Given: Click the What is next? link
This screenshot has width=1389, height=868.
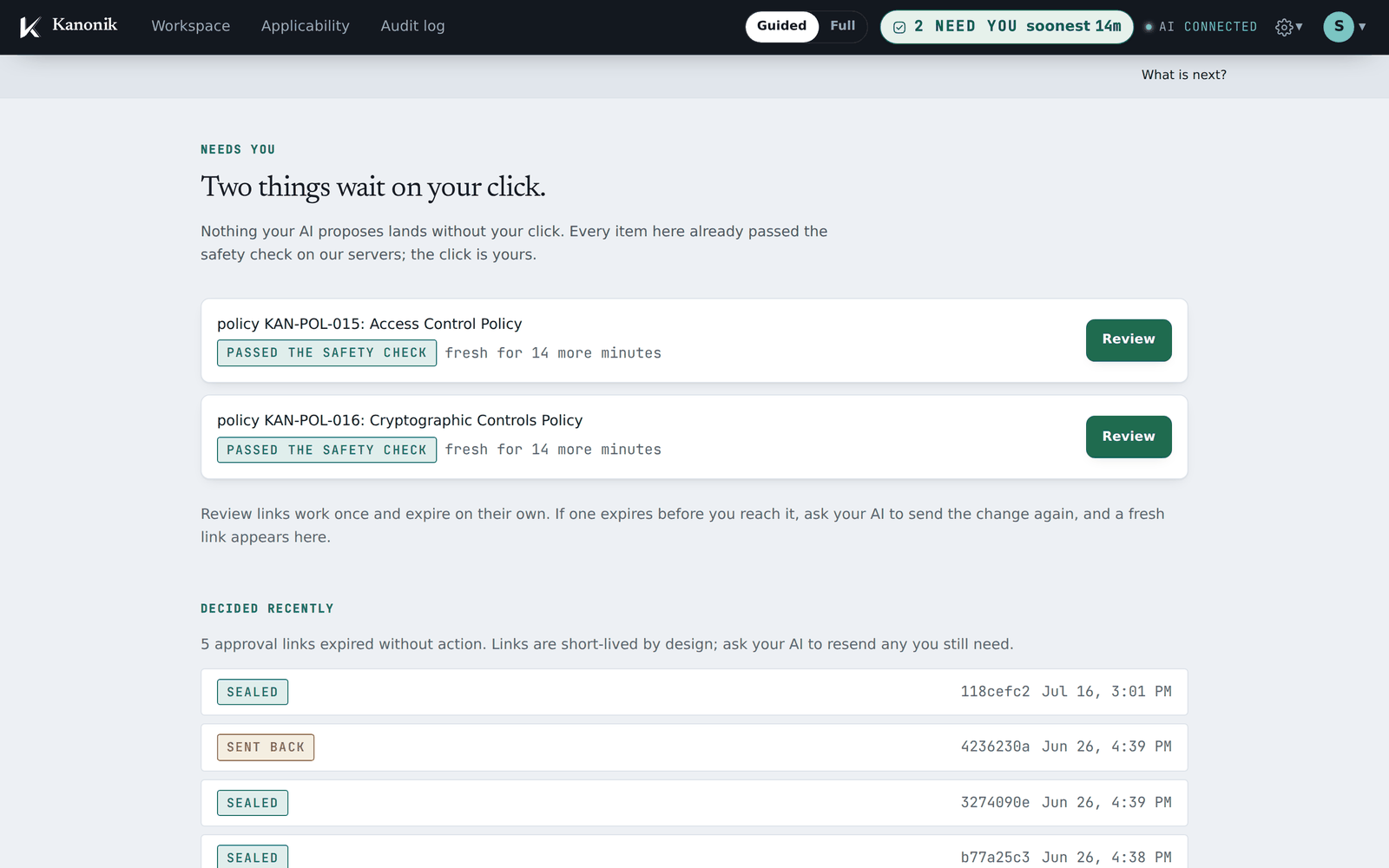Looking at the screenshot, I should [x=1183, y=75].
